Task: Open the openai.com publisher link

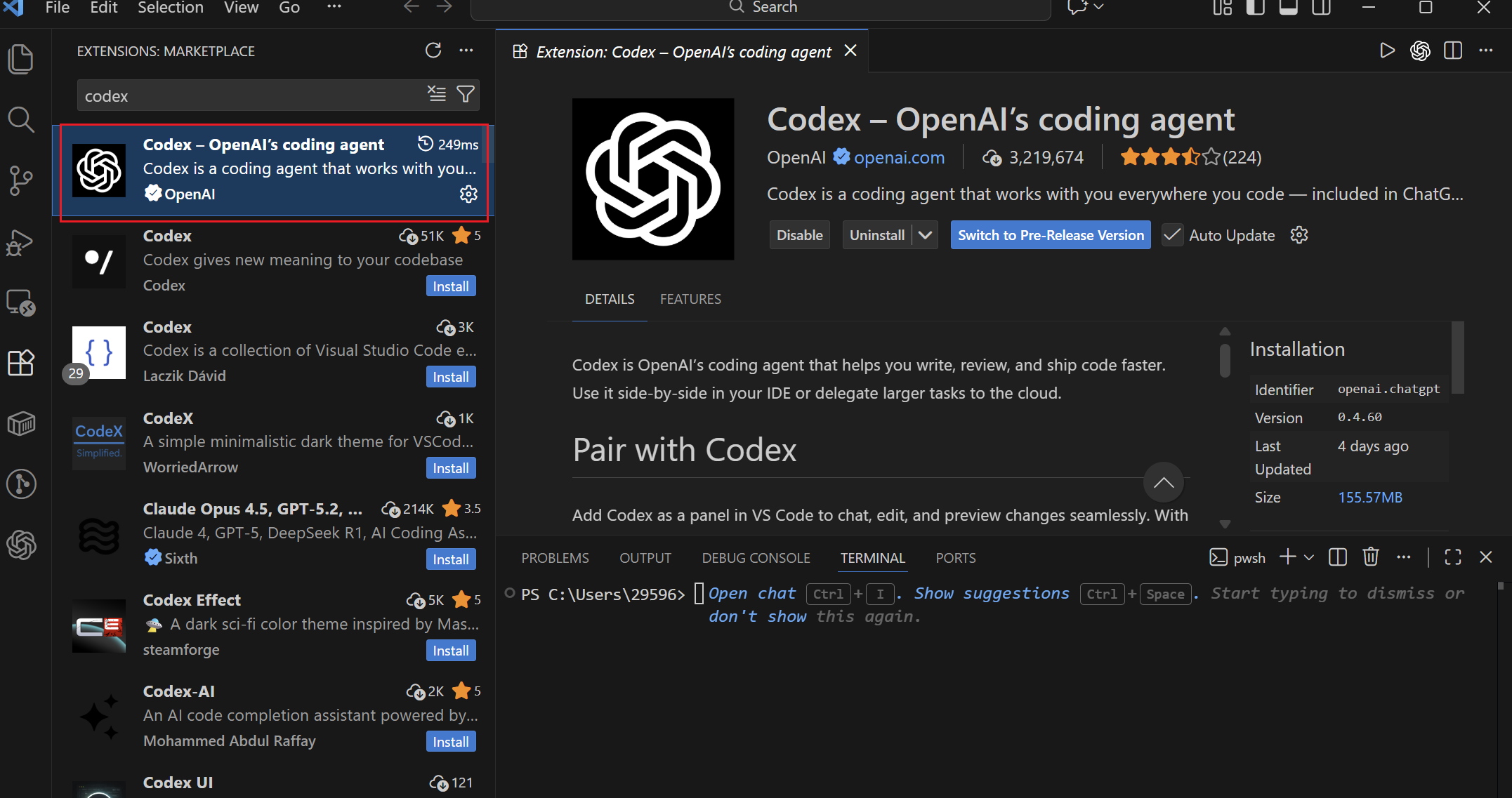Action: point(900,157)
